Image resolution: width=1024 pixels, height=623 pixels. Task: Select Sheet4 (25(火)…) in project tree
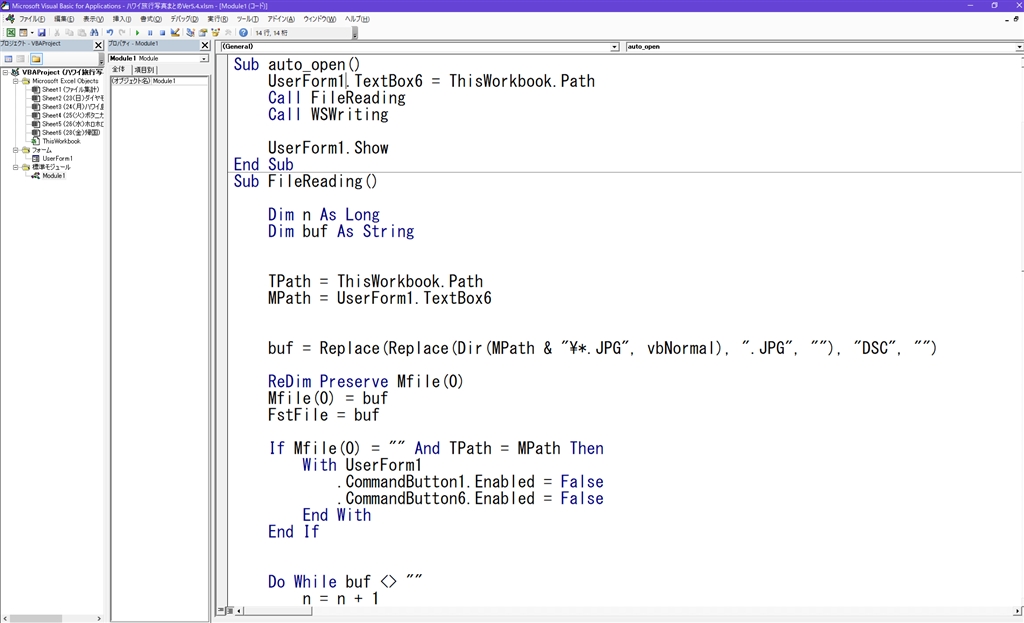[67, 116]
